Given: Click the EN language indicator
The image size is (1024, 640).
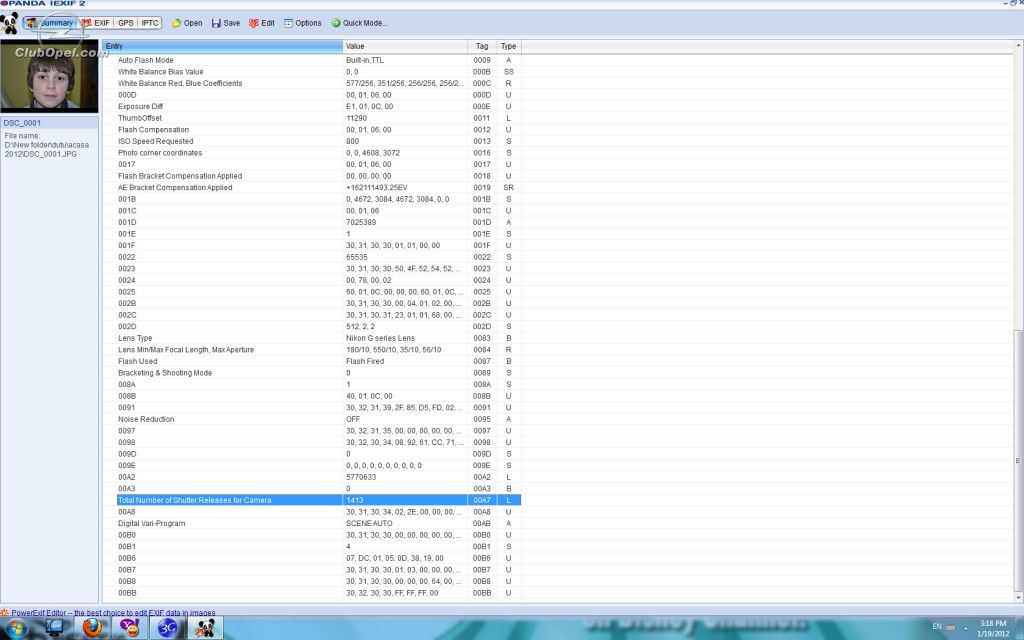Looking at the screenshot, I should [936, 627].
